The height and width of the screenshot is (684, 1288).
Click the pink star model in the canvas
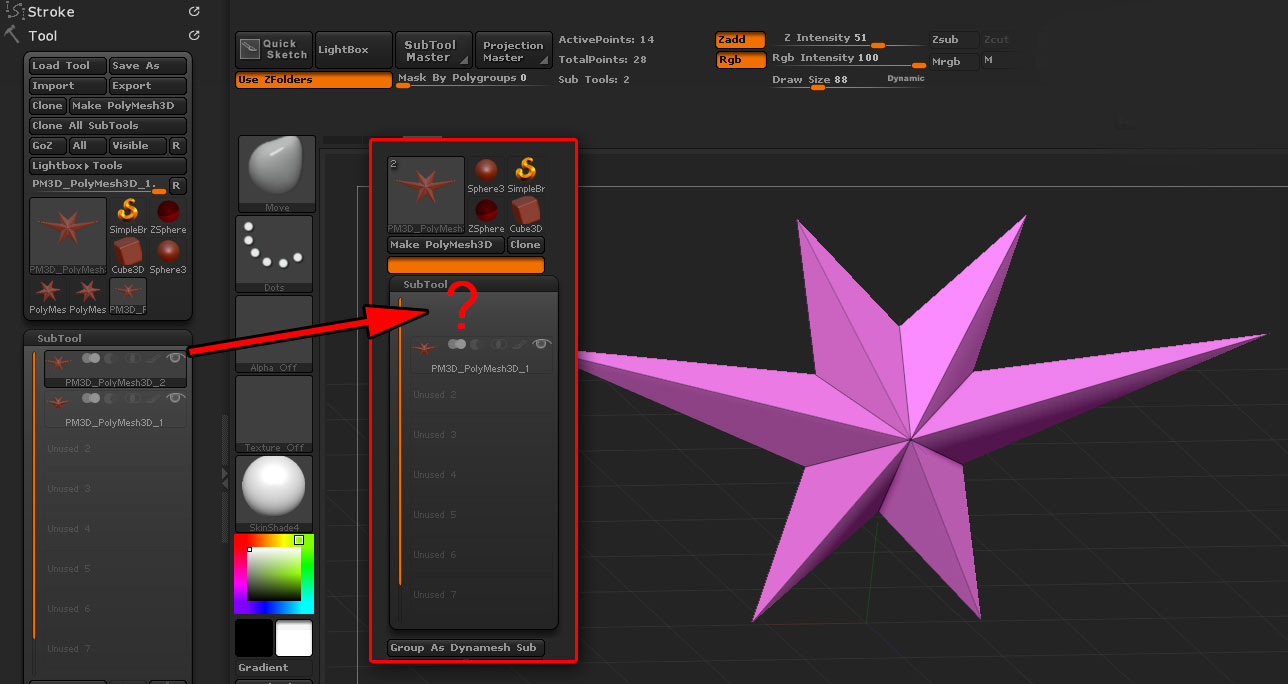tap(912, 420)
